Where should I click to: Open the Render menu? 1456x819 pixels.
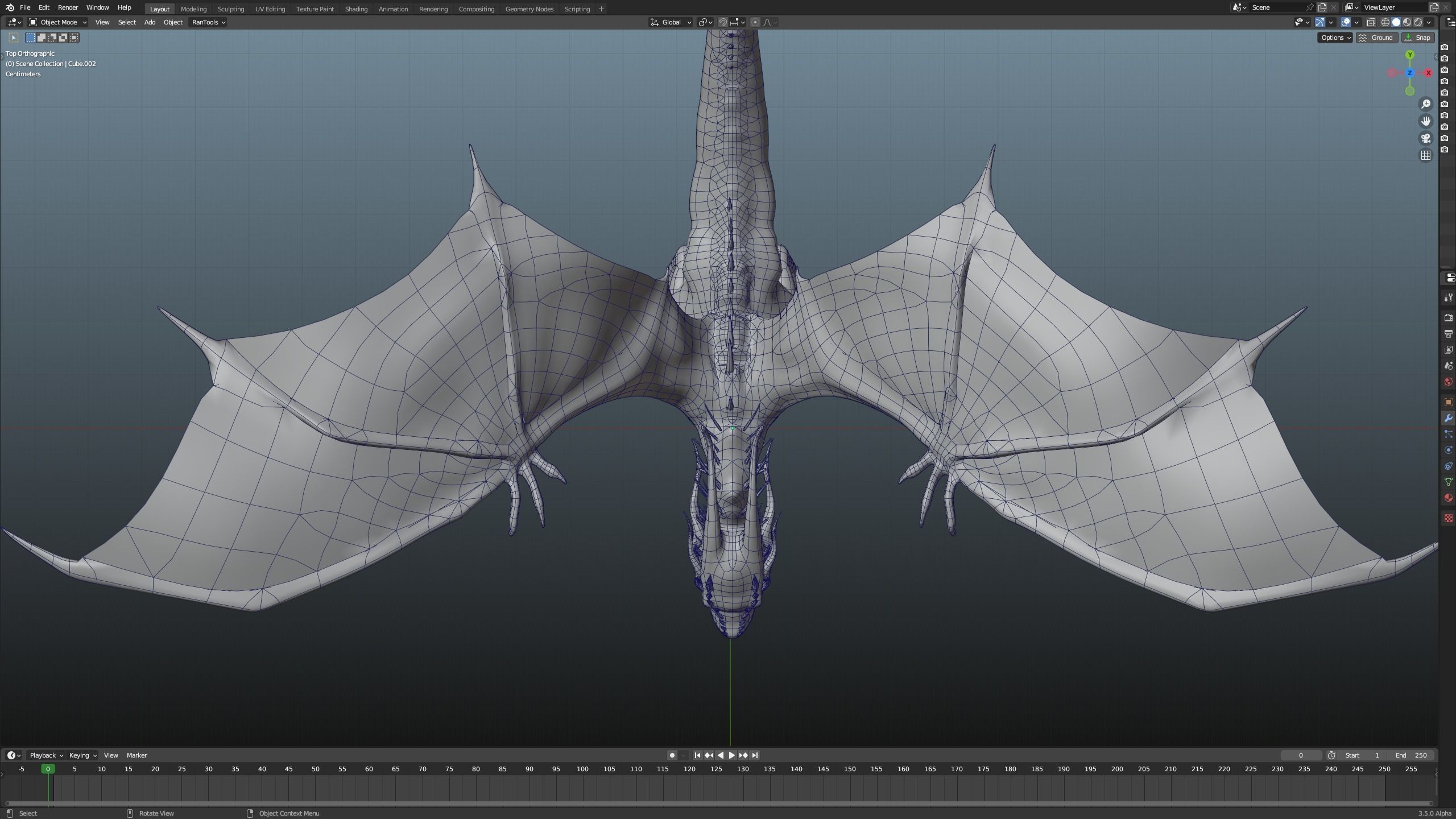tap(68, 7)
